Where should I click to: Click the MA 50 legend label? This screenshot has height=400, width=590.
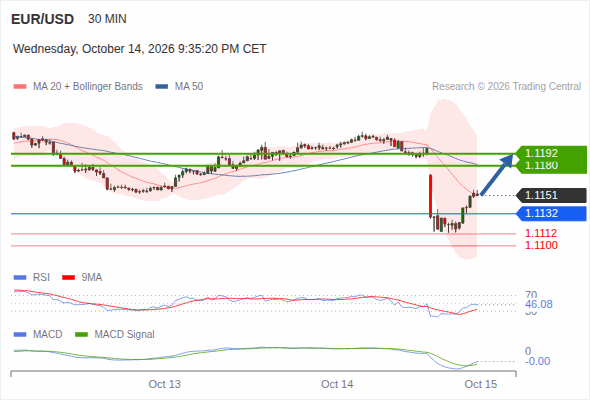pos(189,87)
